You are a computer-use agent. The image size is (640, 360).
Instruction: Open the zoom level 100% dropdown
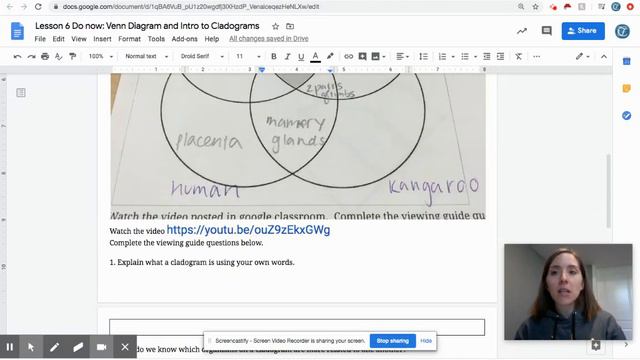pyautogui.click(x=101, y=56)
